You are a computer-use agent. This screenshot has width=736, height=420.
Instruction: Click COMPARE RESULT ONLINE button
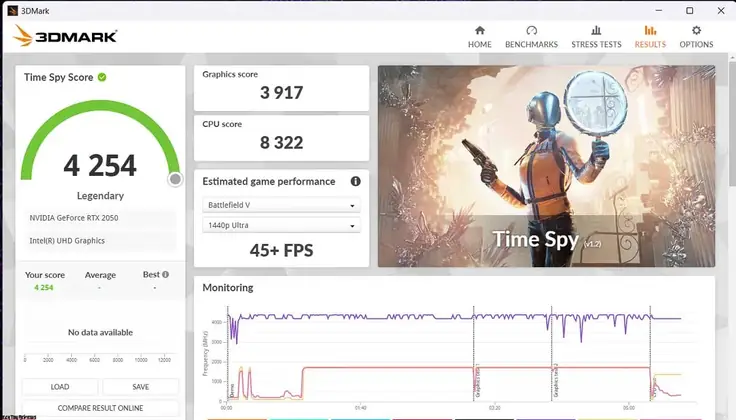click(100, 408)
